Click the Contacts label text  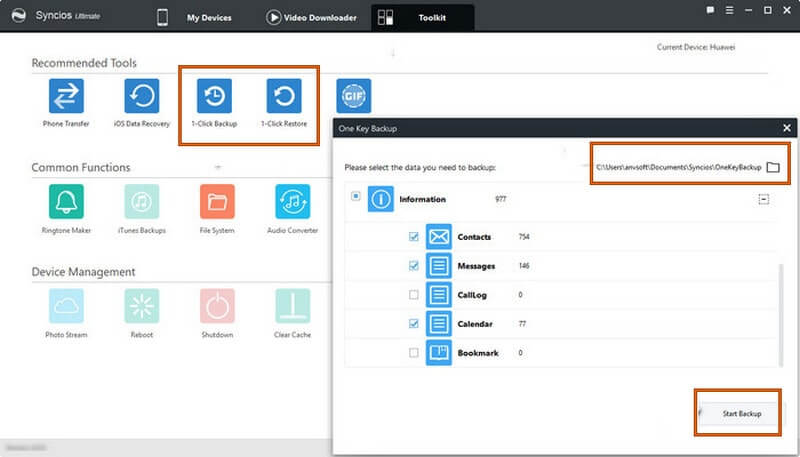tap(474, 237)
